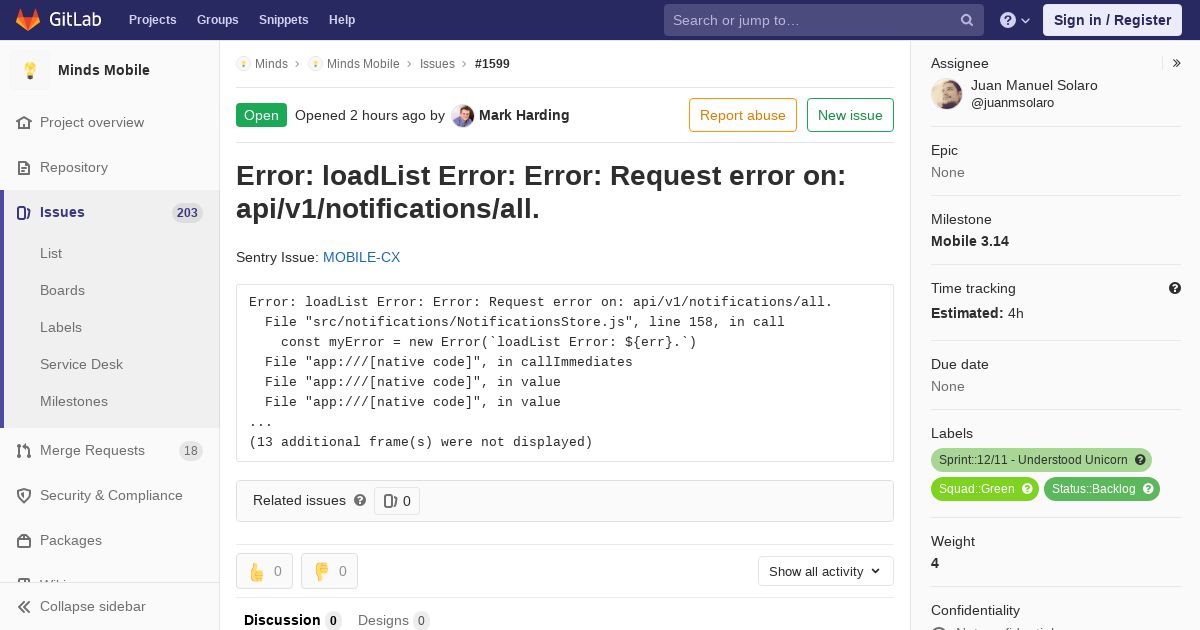Viewport: 1200px width, 630px height.
Task: Open the Groups top menu
Action: coord(217,20)
